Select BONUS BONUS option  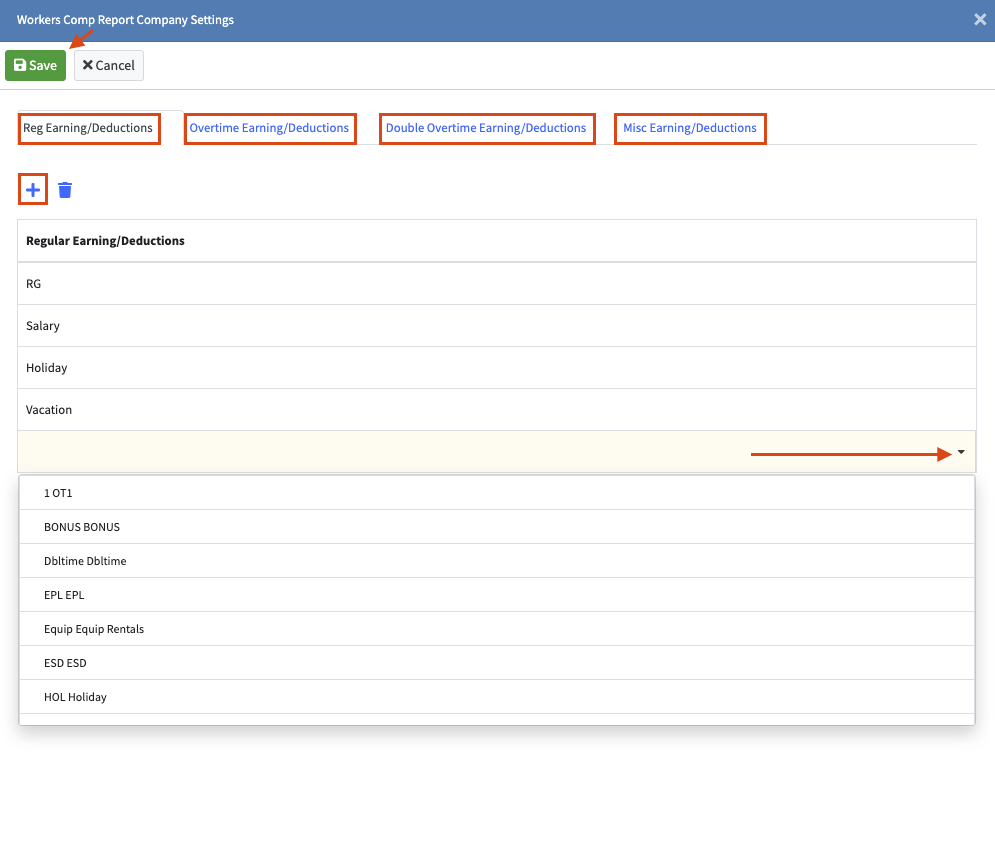coord(82,527)
